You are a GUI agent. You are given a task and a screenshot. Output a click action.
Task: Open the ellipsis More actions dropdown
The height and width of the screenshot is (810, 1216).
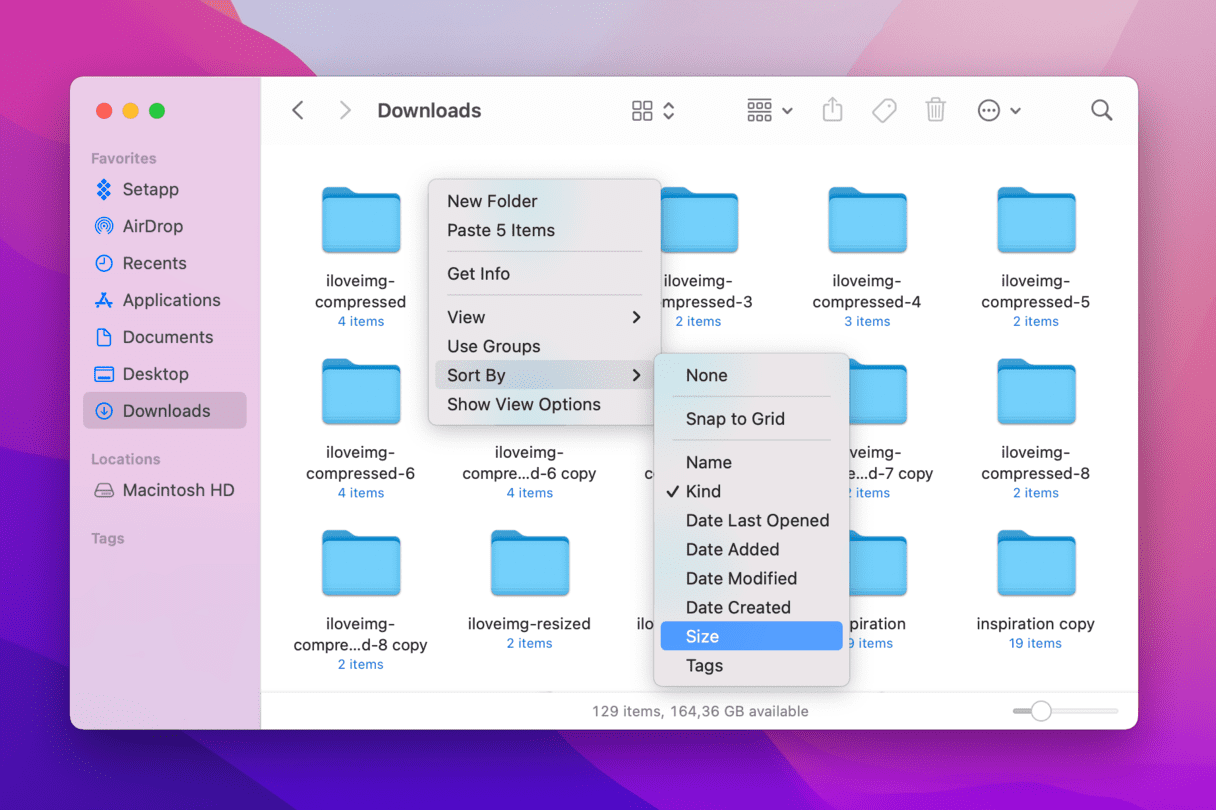tap(998, 111)
